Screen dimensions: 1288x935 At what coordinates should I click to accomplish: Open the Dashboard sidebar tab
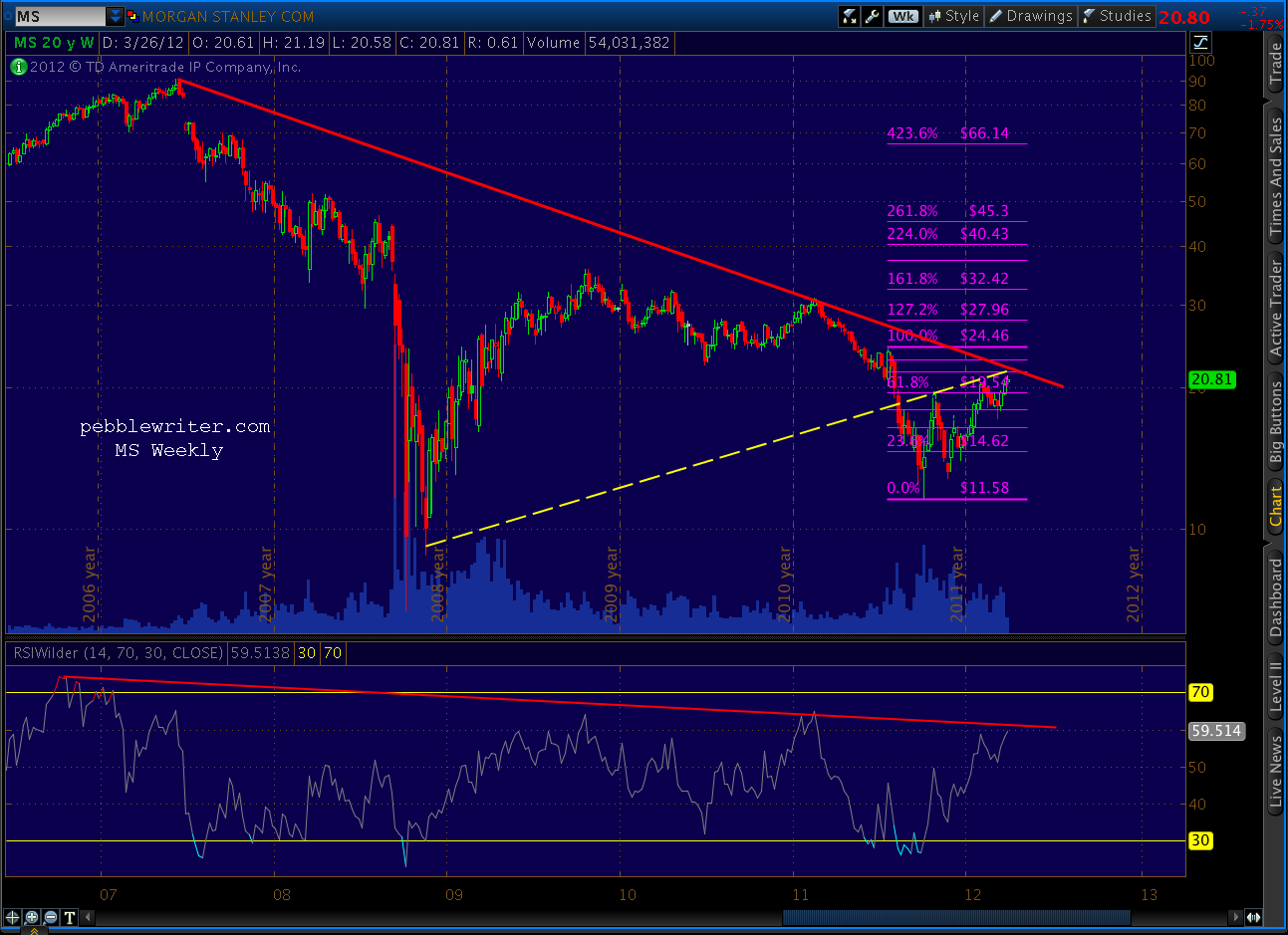coord(1276,597)
